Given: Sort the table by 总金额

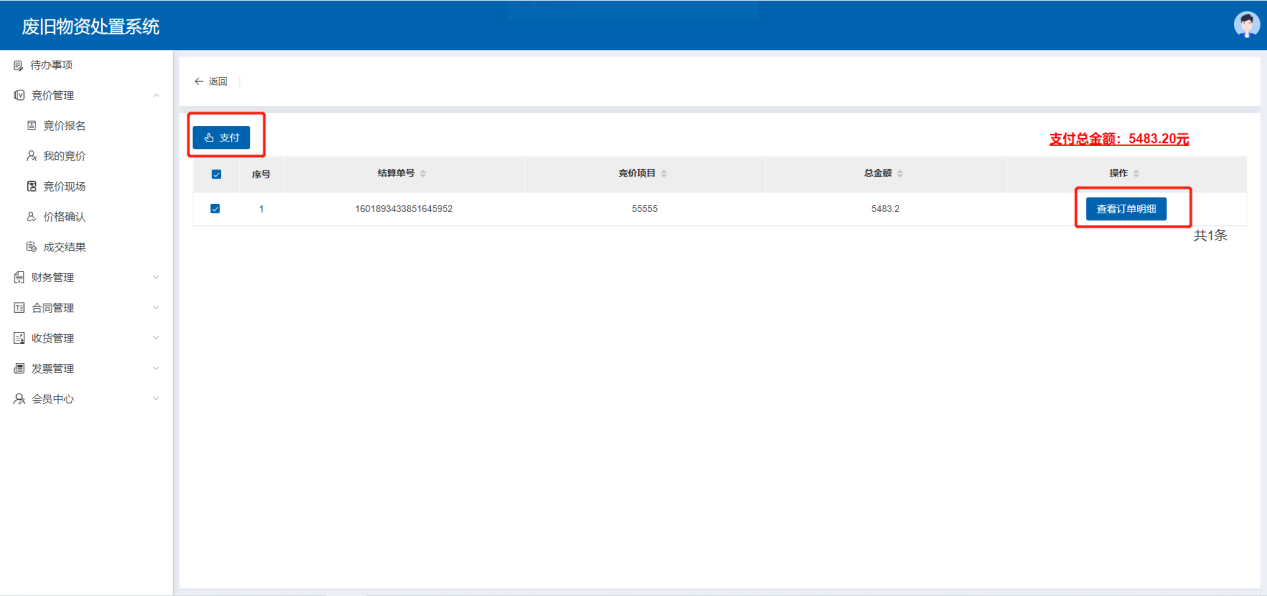Looking at the screenshot, I should tap(899, 174).
